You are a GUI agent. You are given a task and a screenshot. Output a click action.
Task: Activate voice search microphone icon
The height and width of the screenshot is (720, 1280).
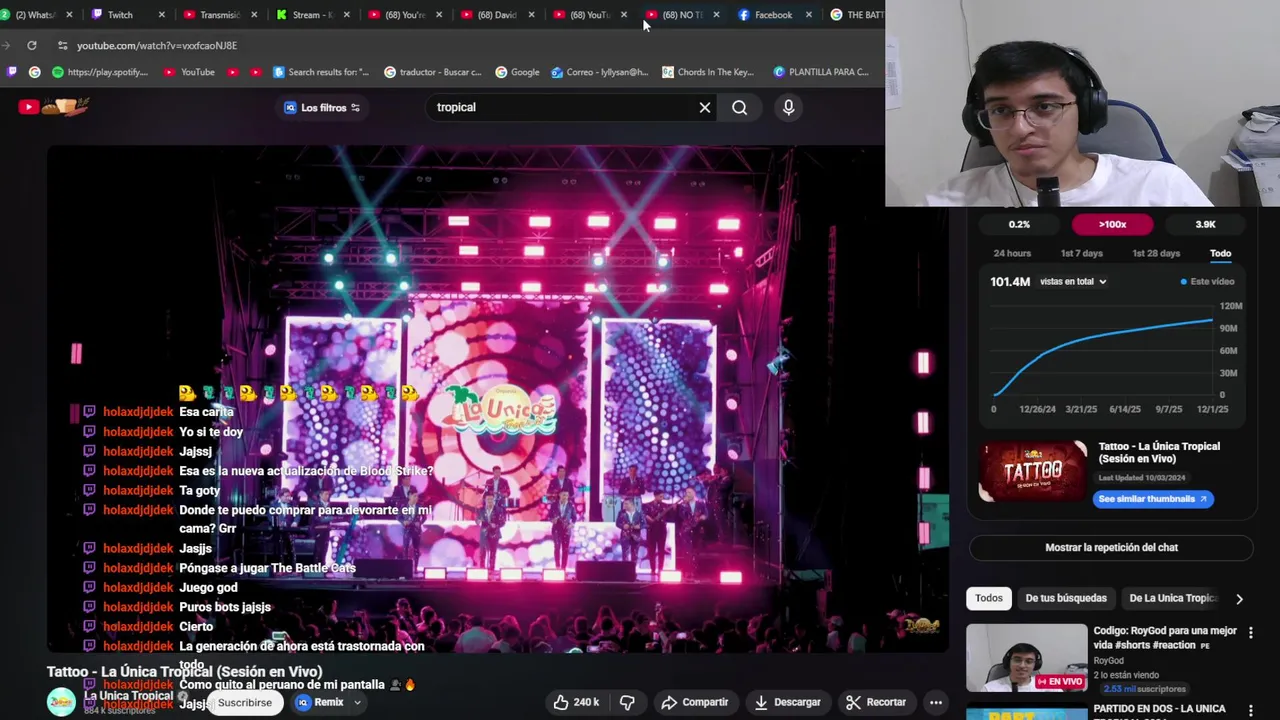click(789, 107)
